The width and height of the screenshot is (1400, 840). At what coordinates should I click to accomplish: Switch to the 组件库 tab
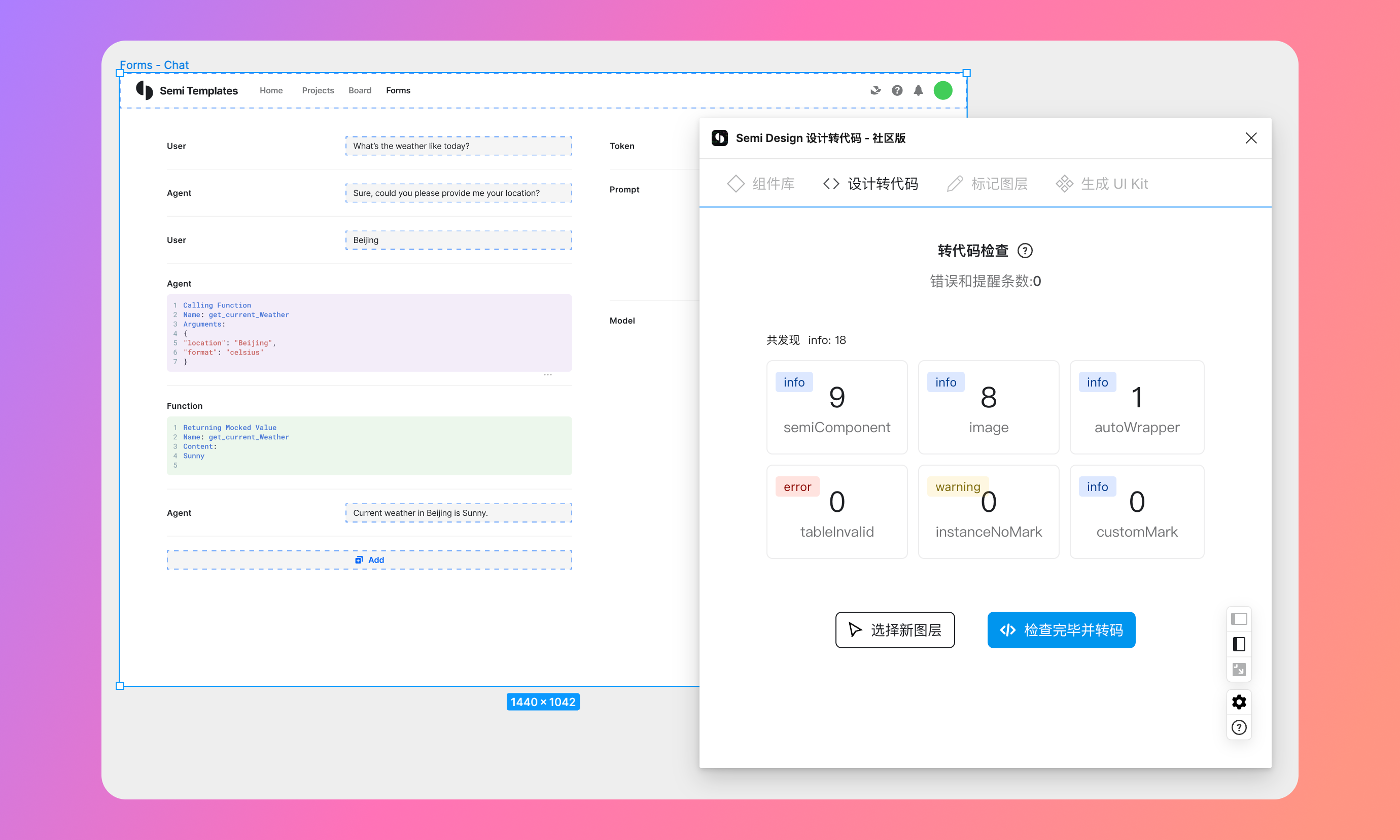coord(760,184)
